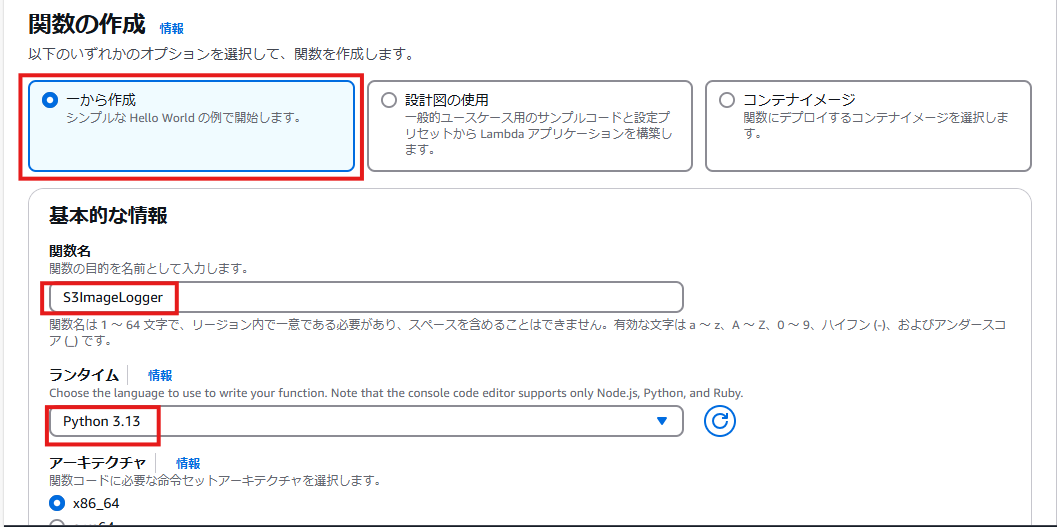Select the コンテナイメージ radio option

click(x=727, y=100)
